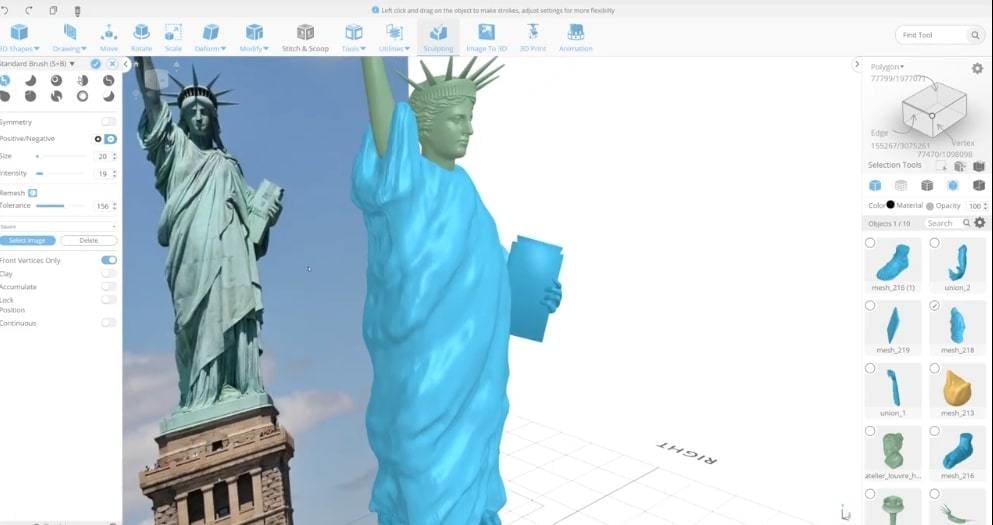Click the copy icon in top bar
The width and height of the screenshot is (993, 525).
[53, 11]
